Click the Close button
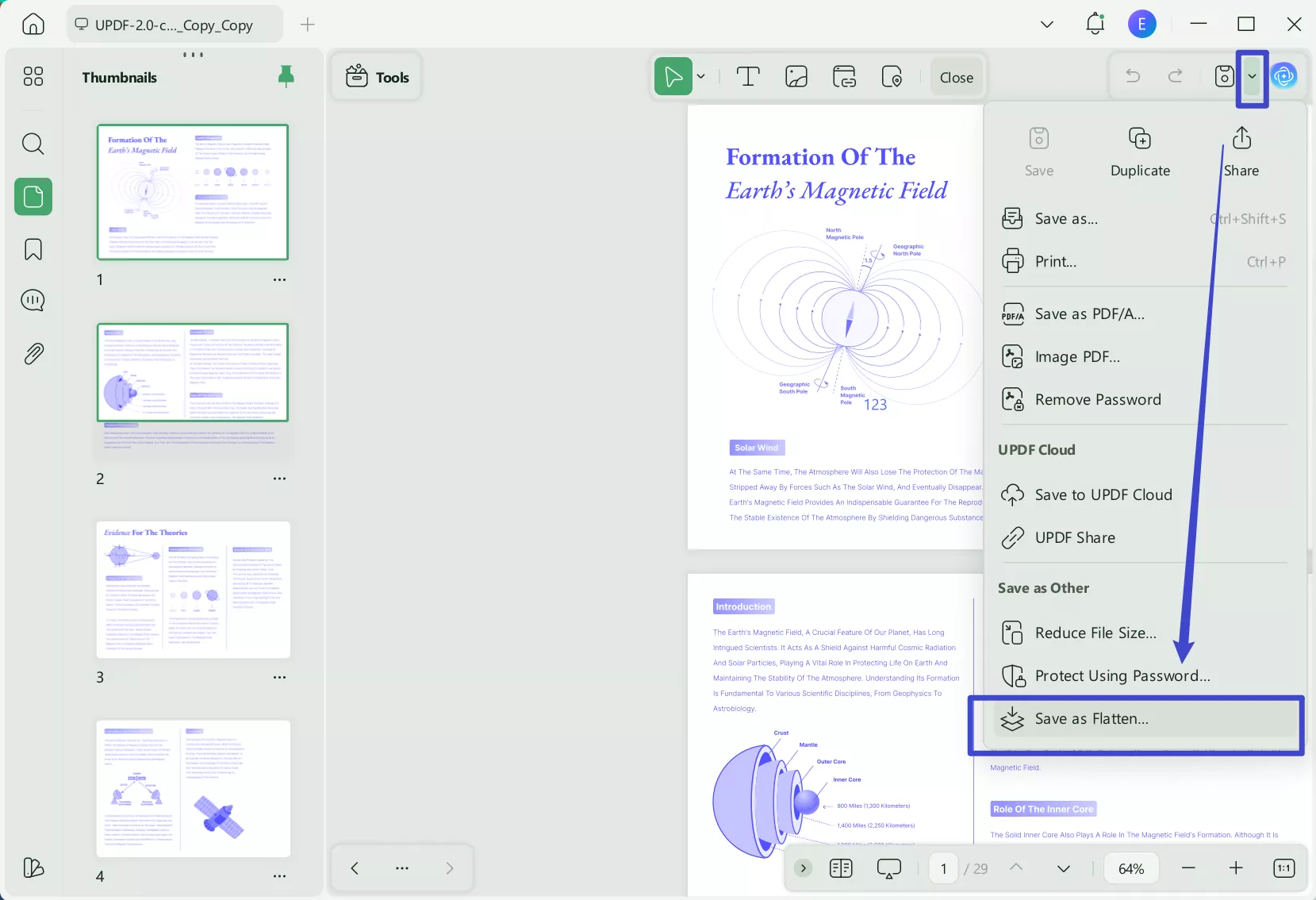 [955, 76]
